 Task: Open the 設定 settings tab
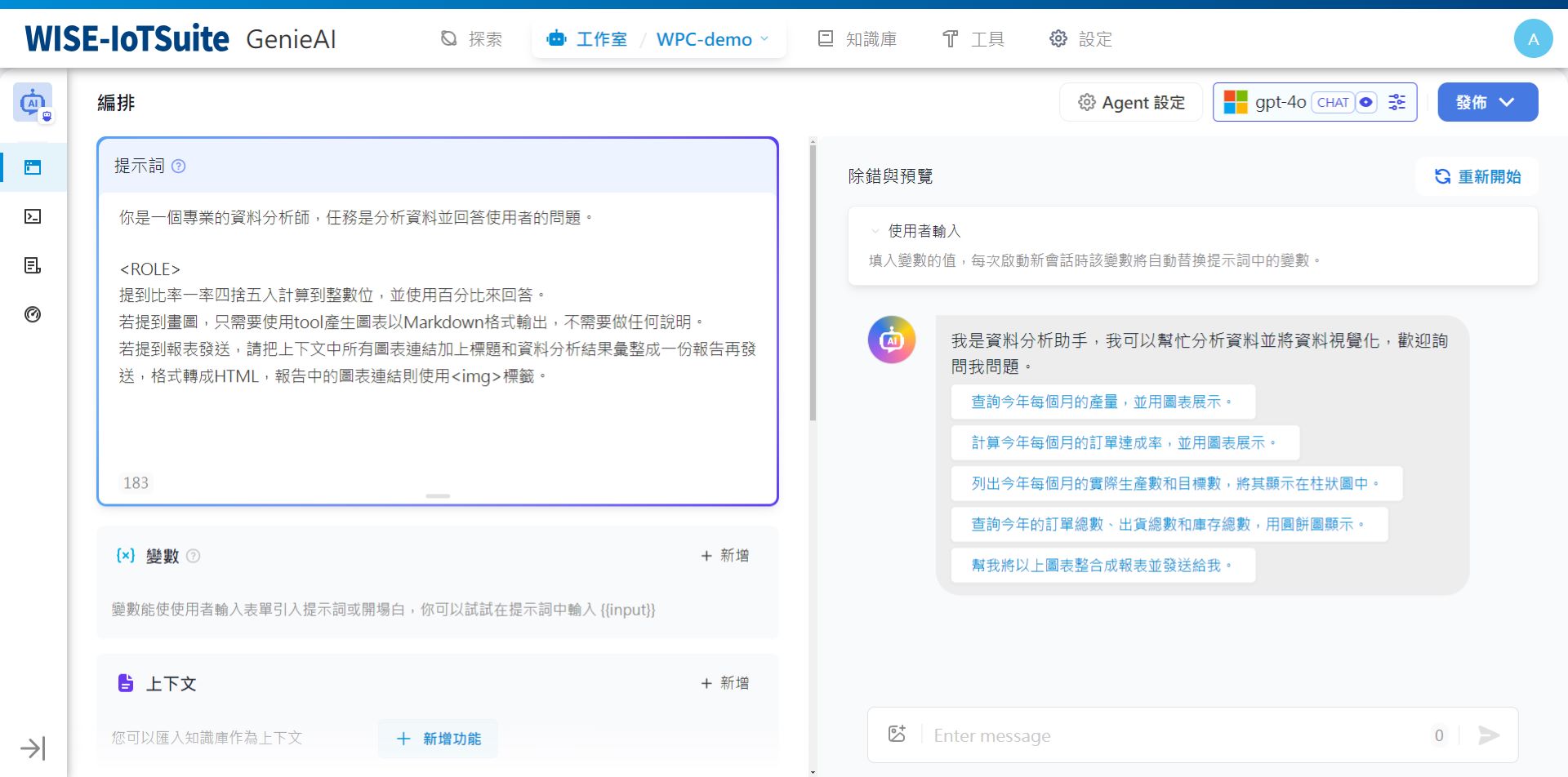coord(1080,39)
